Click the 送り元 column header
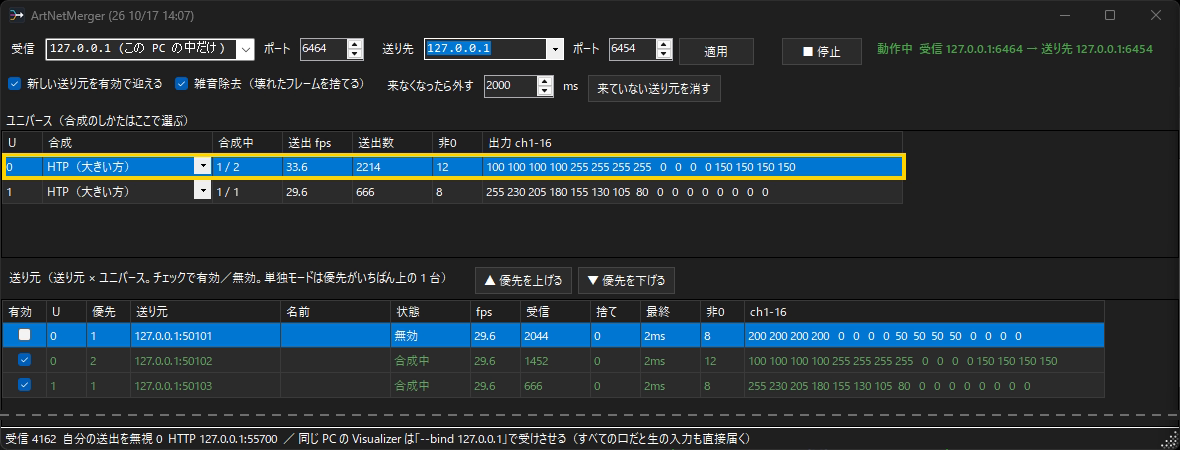This screenshot has width=1180, height=450. coord(205,311)
